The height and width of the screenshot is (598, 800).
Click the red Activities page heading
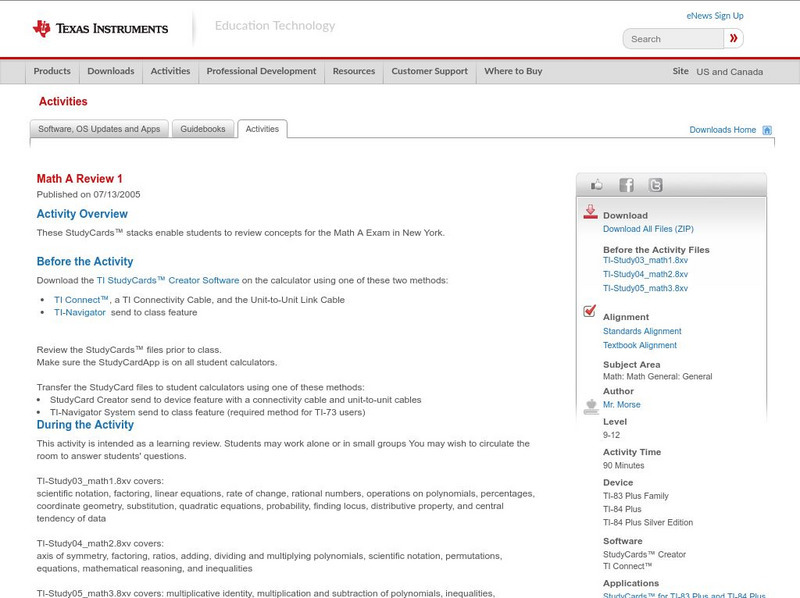click(63, 101)
